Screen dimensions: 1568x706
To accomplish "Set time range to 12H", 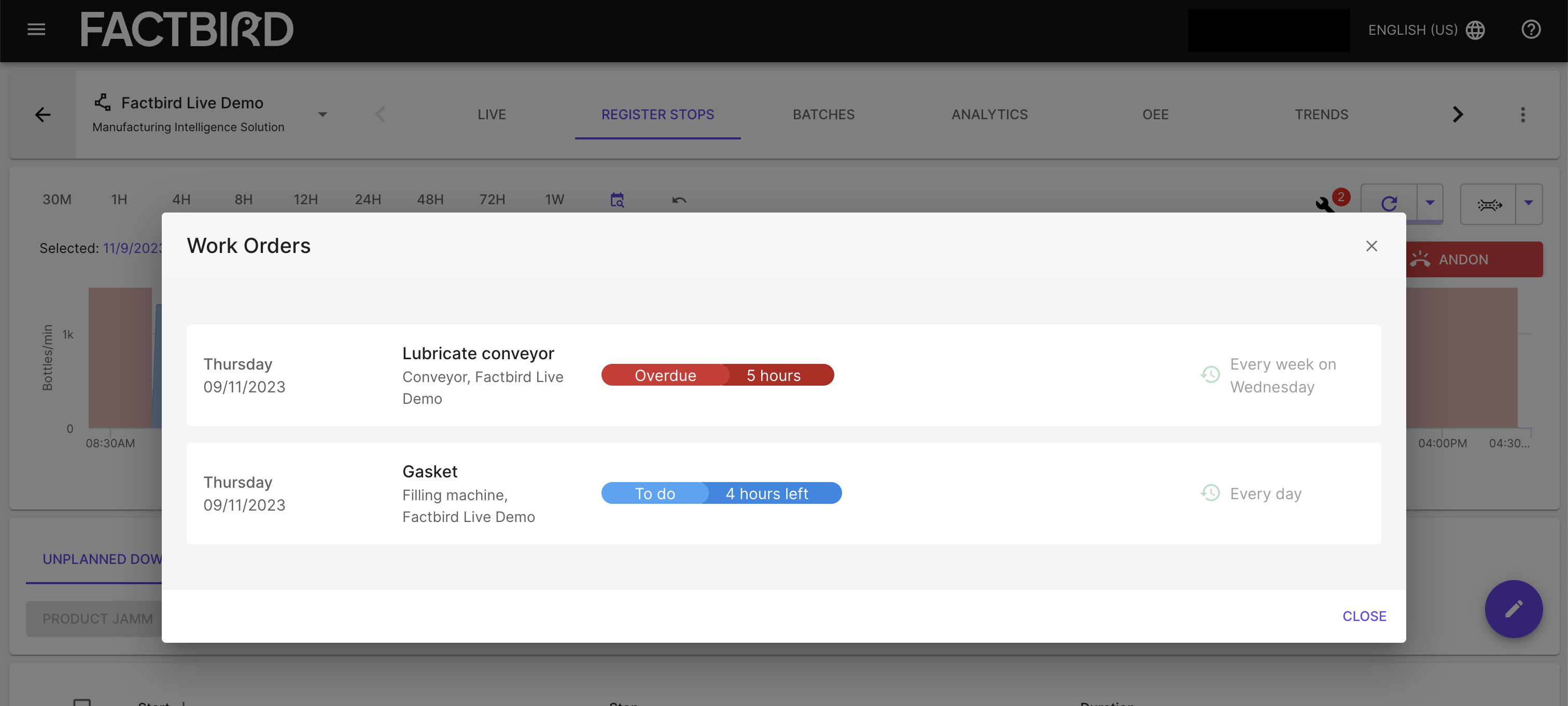I will click(305, 200).
